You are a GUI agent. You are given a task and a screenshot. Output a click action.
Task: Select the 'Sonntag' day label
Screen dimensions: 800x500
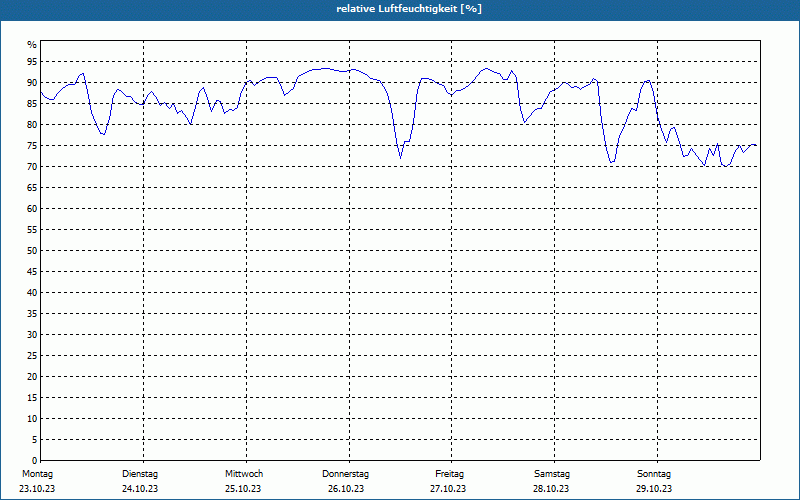coord(654,474)
